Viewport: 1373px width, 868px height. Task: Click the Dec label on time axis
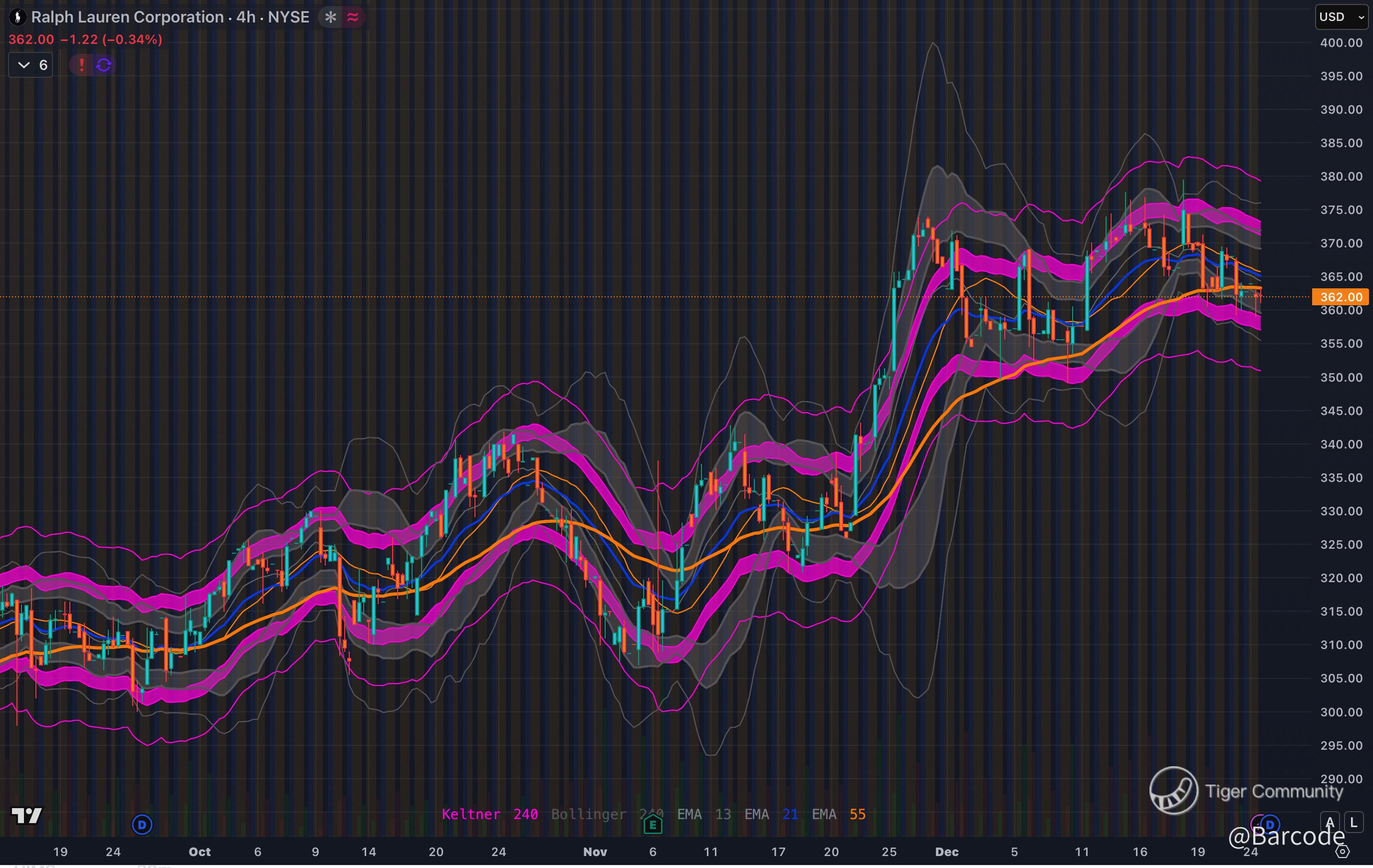(946, 852)
